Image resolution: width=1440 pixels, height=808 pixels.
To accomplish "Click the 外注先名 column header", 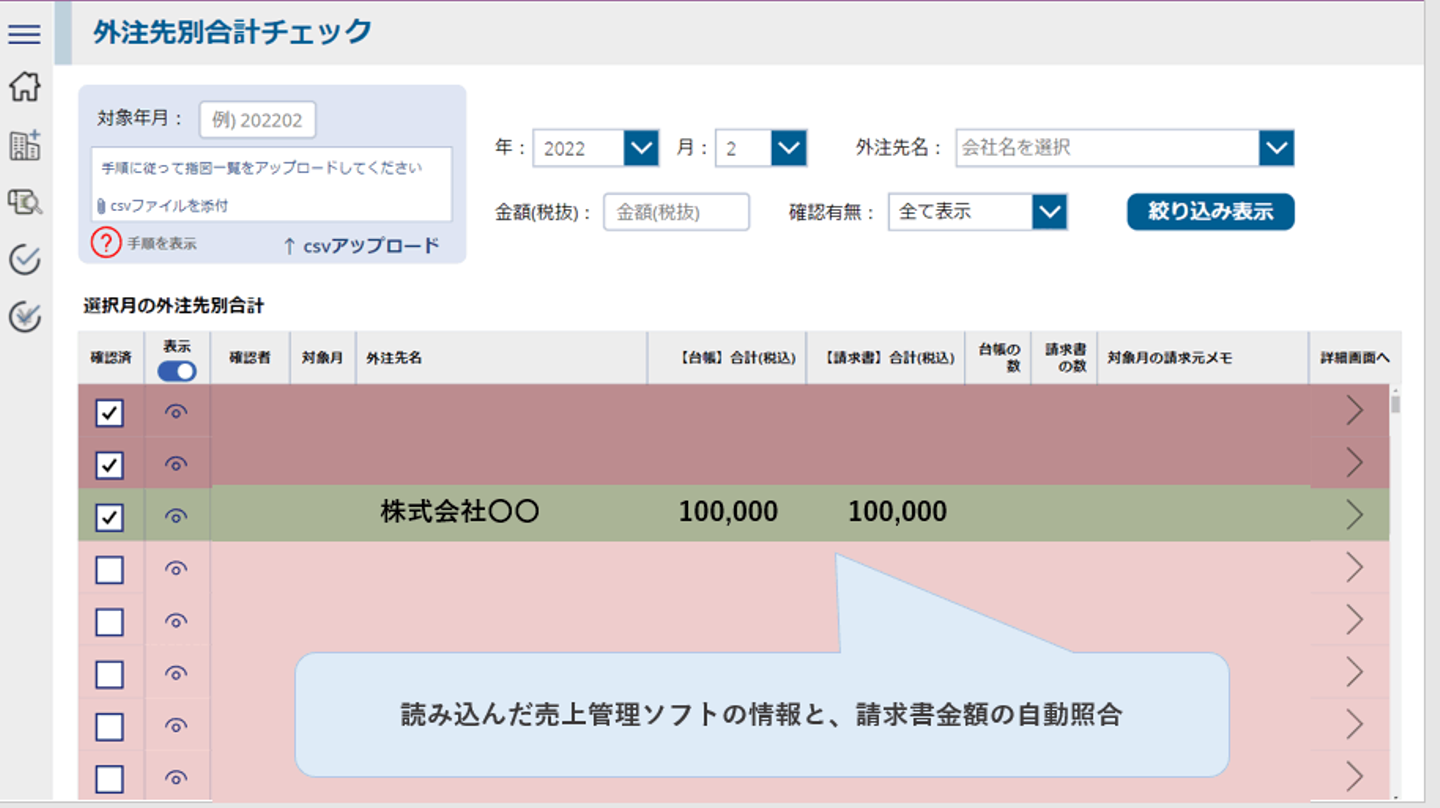I will click(x=502, y=358).
